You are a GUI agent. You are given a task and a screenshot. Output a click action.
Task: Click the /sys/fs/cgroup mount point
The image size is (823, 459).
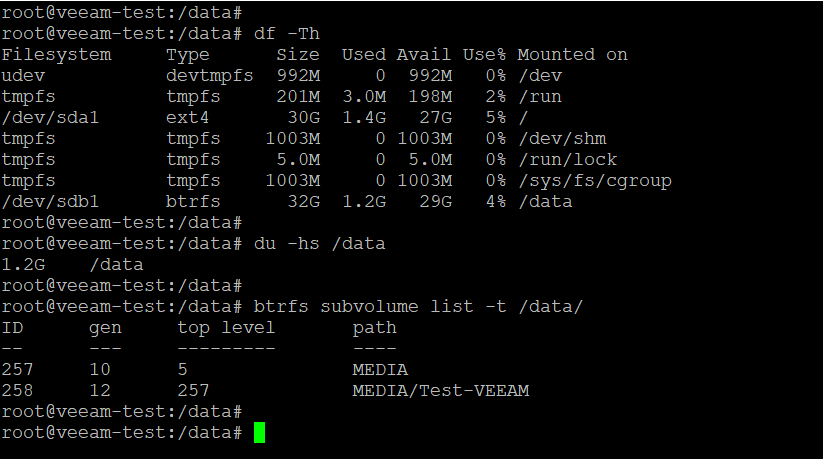[x=595, y=181]
